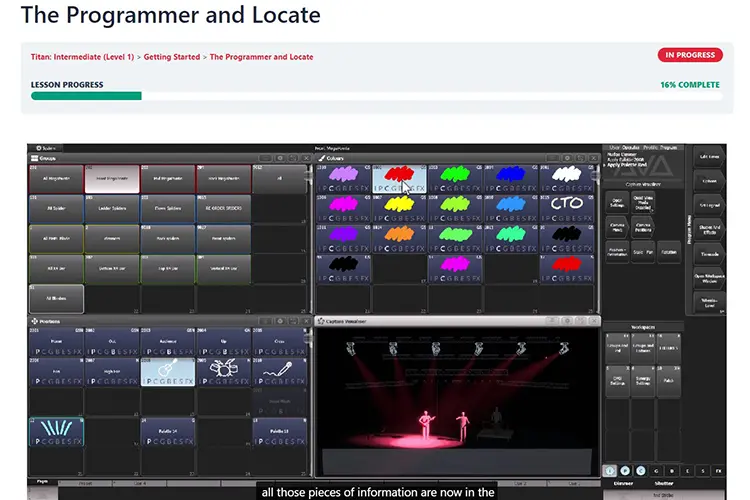Screen dimensions: 750x500
Task: Select the highlighted white group button
Action: [x=112, y=178]
